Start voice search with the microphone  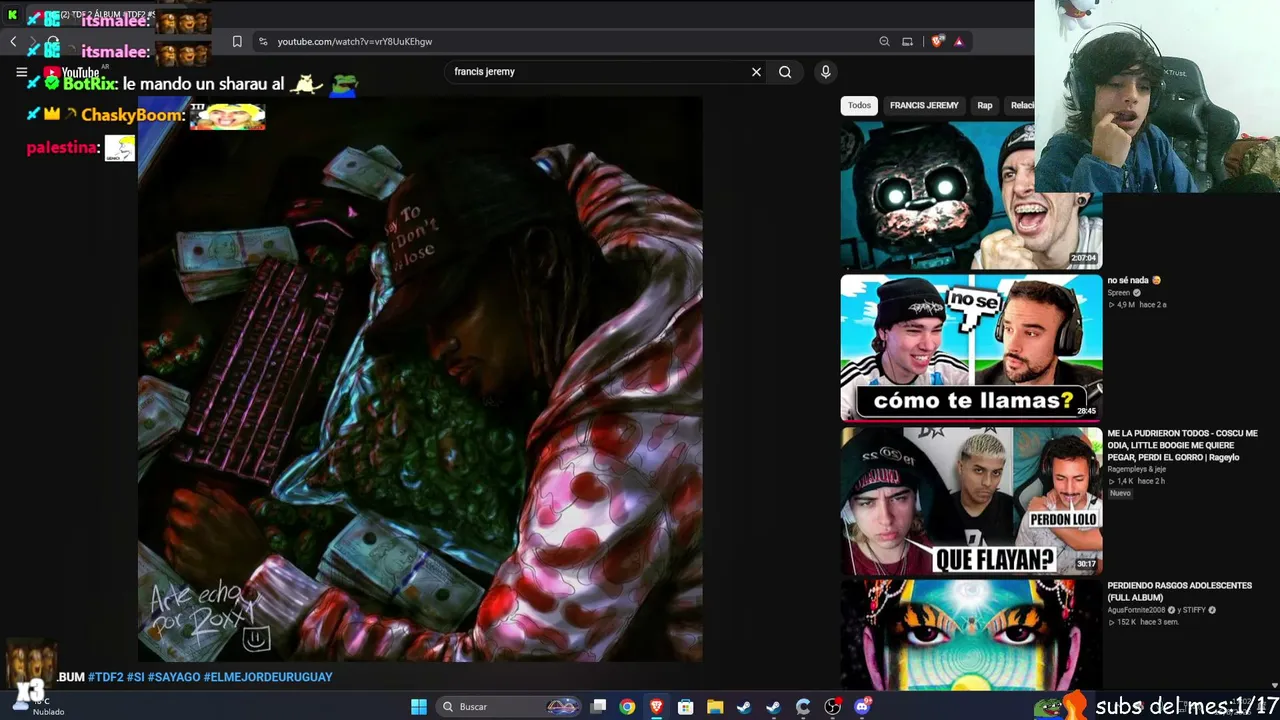pos(825,72)
